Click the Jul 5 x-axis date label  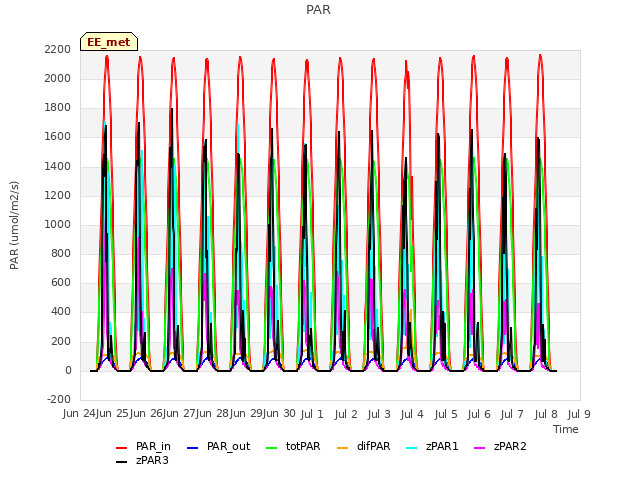[446, 414]
